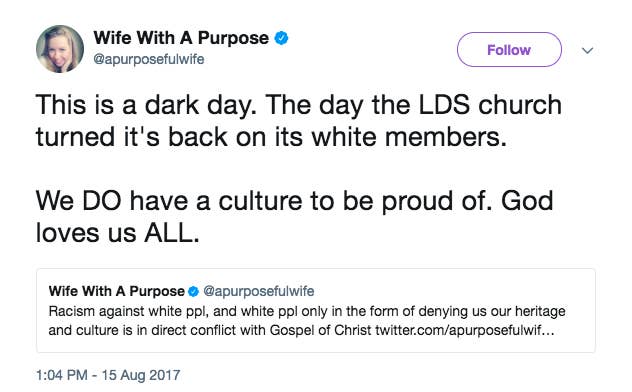632x392 pixels.
Task: Click the verified badge beside the large display name
Action: pos(281,38)
